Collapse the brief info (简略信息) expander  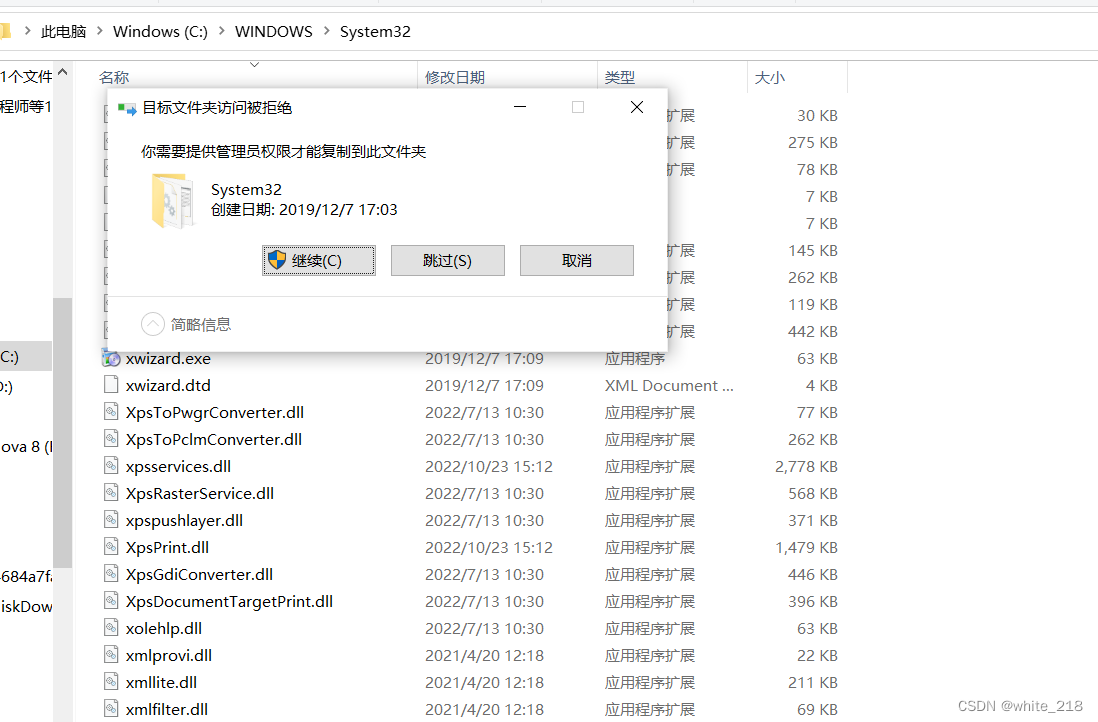[153, 324]
